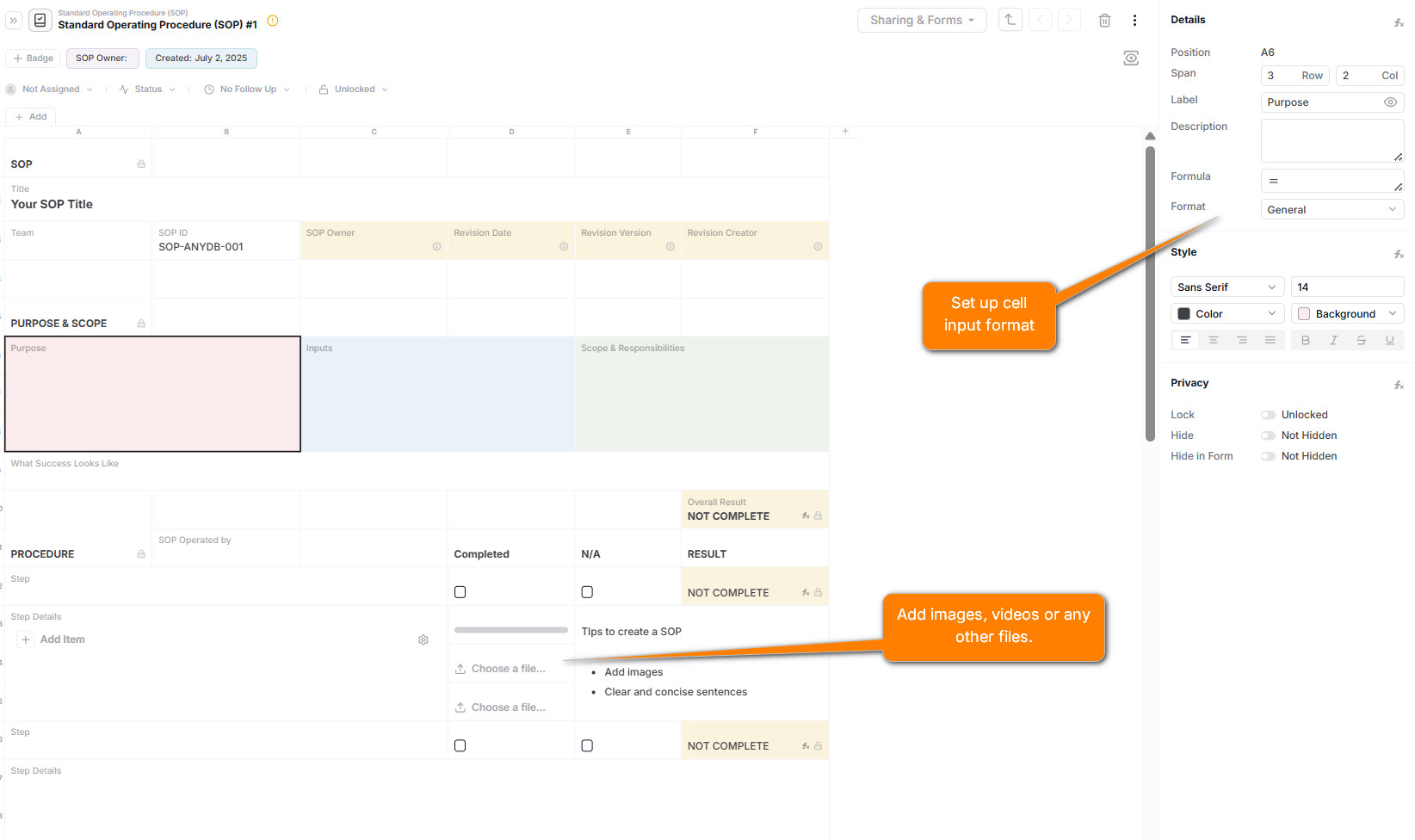This screenshot has height=840, width=1415.
Task: Align text right
Action: [1242, 340]
